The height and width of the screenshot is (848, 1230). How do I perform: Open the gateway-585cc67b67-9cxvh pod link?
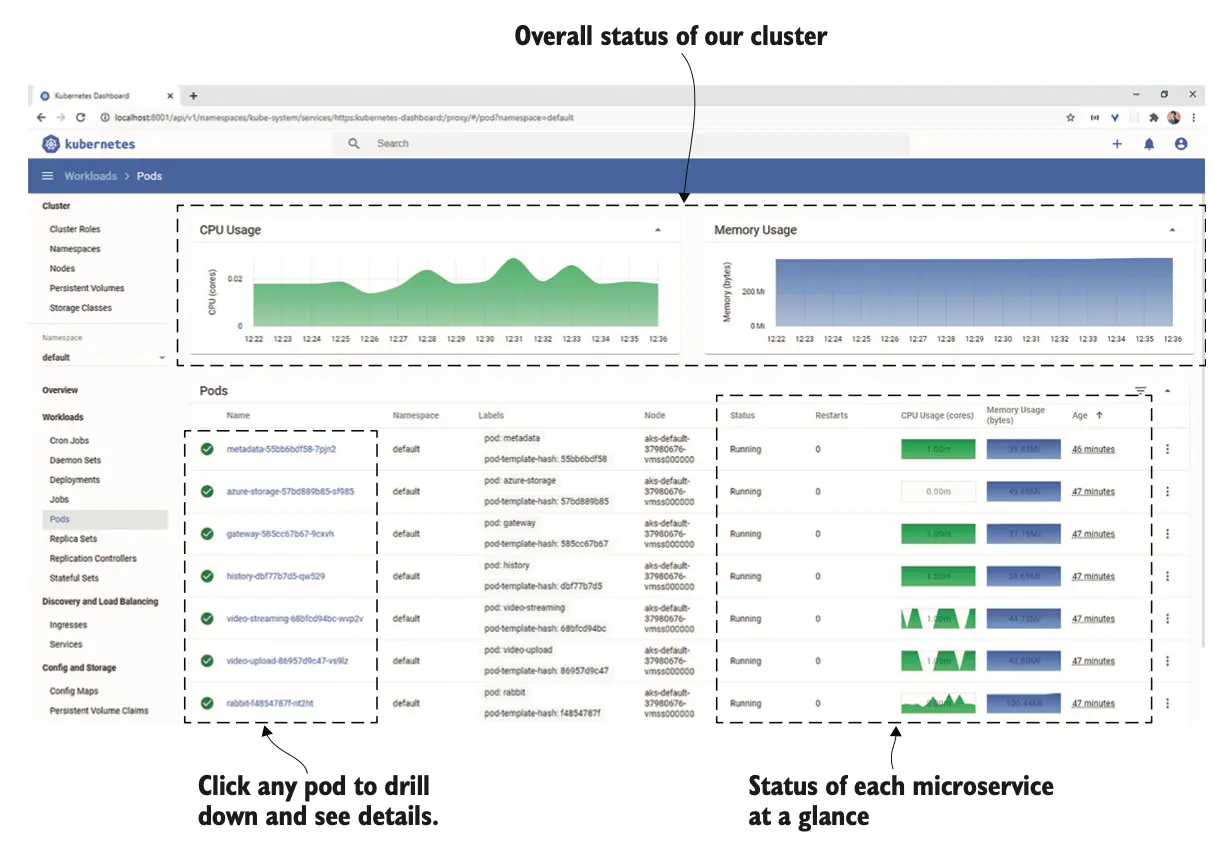(280, 534)
